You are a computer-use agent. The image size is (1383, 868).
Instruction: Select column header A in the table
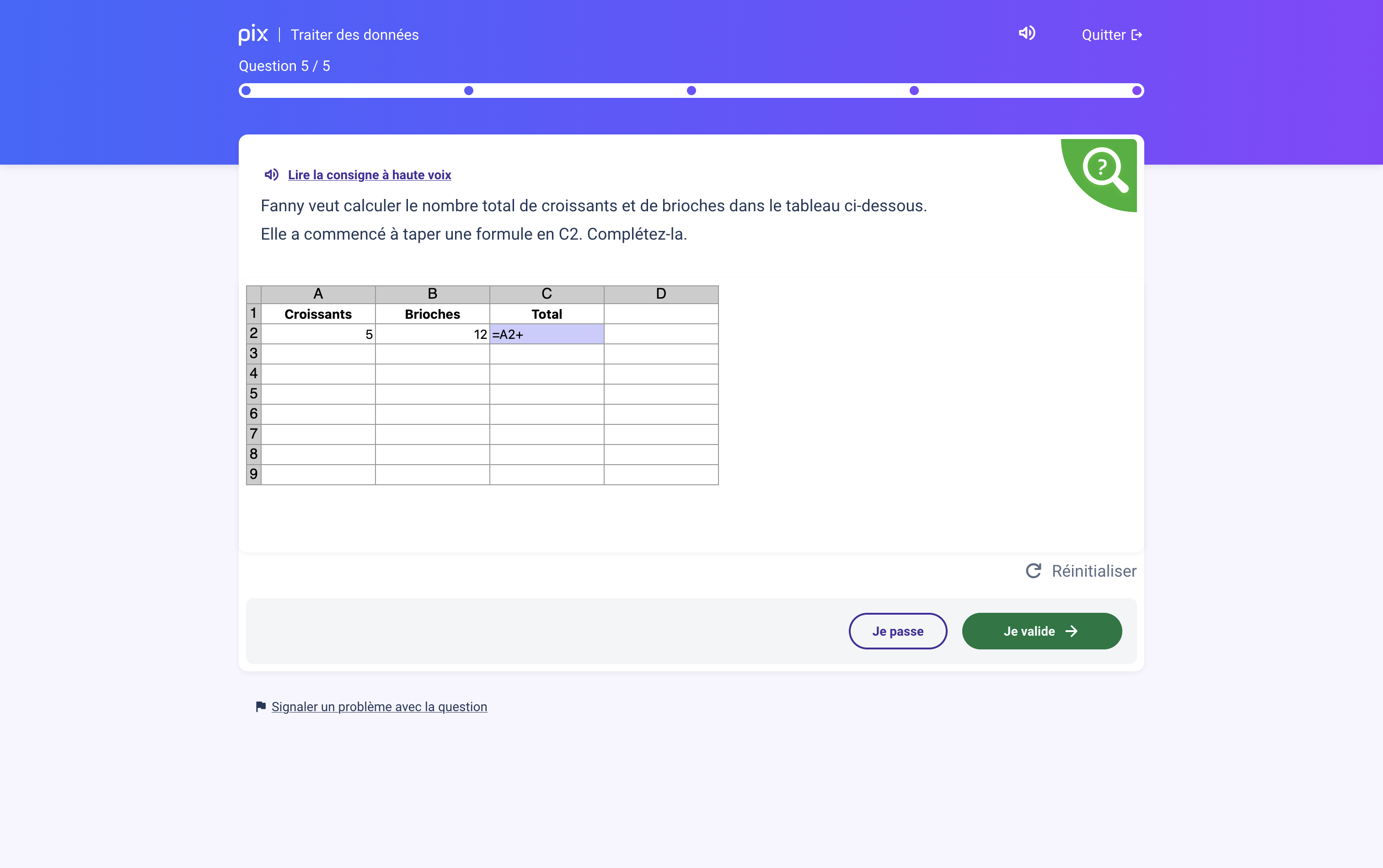317,294
